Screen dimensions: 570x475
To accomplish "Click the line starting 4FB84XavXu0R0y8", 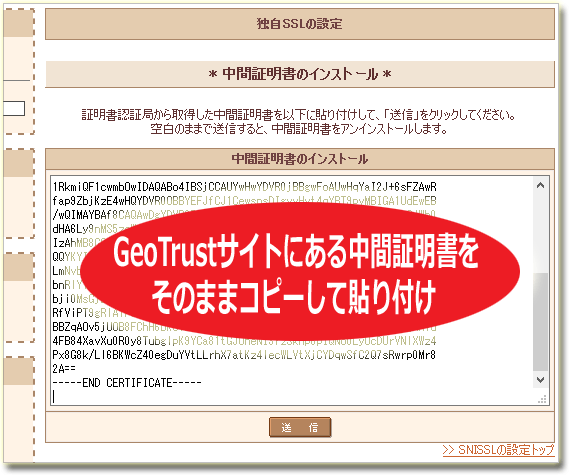I will [244, 341].
